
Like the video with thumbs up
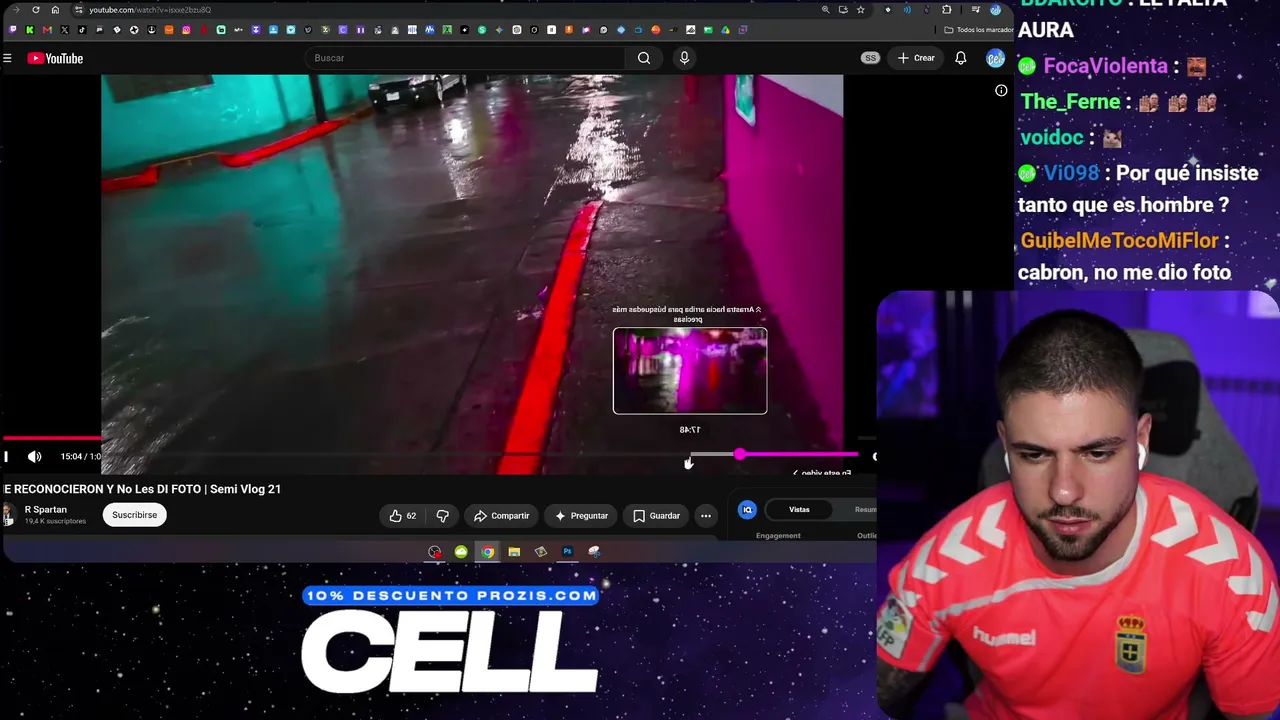coord(403,516)
